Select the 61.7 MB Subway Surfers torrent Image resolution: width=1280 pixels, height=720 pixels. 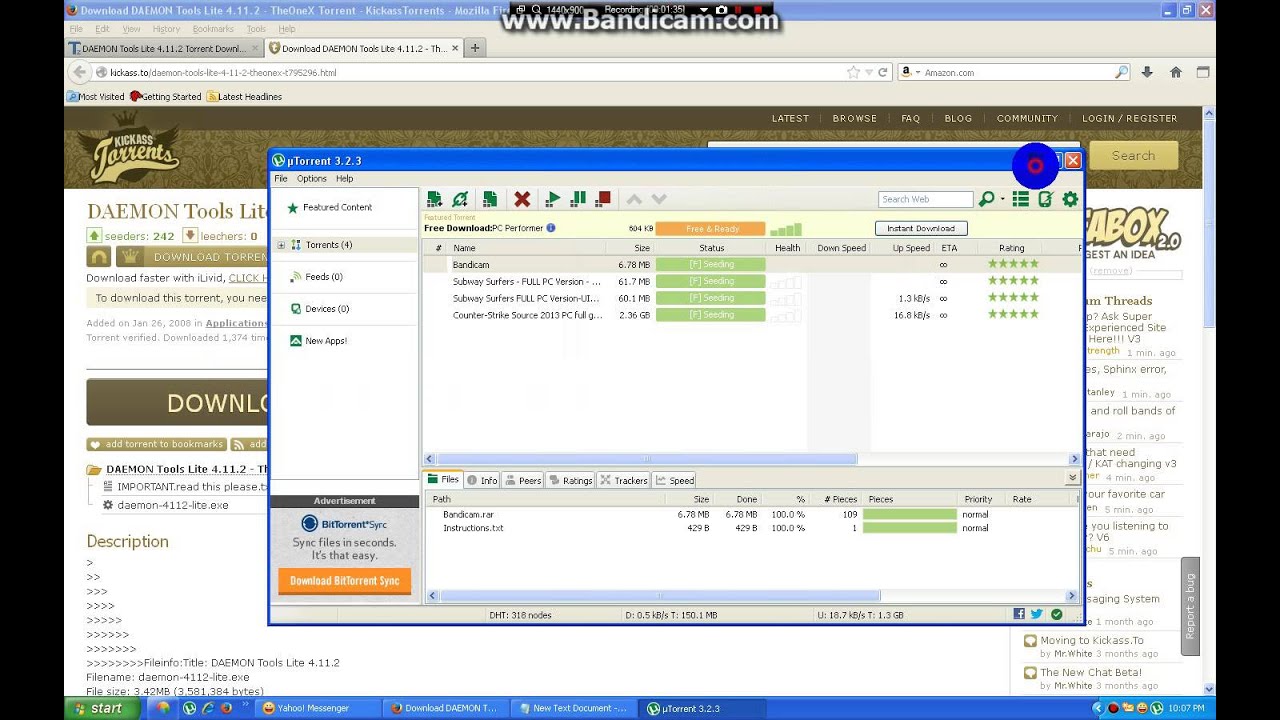tap(750, 282)
